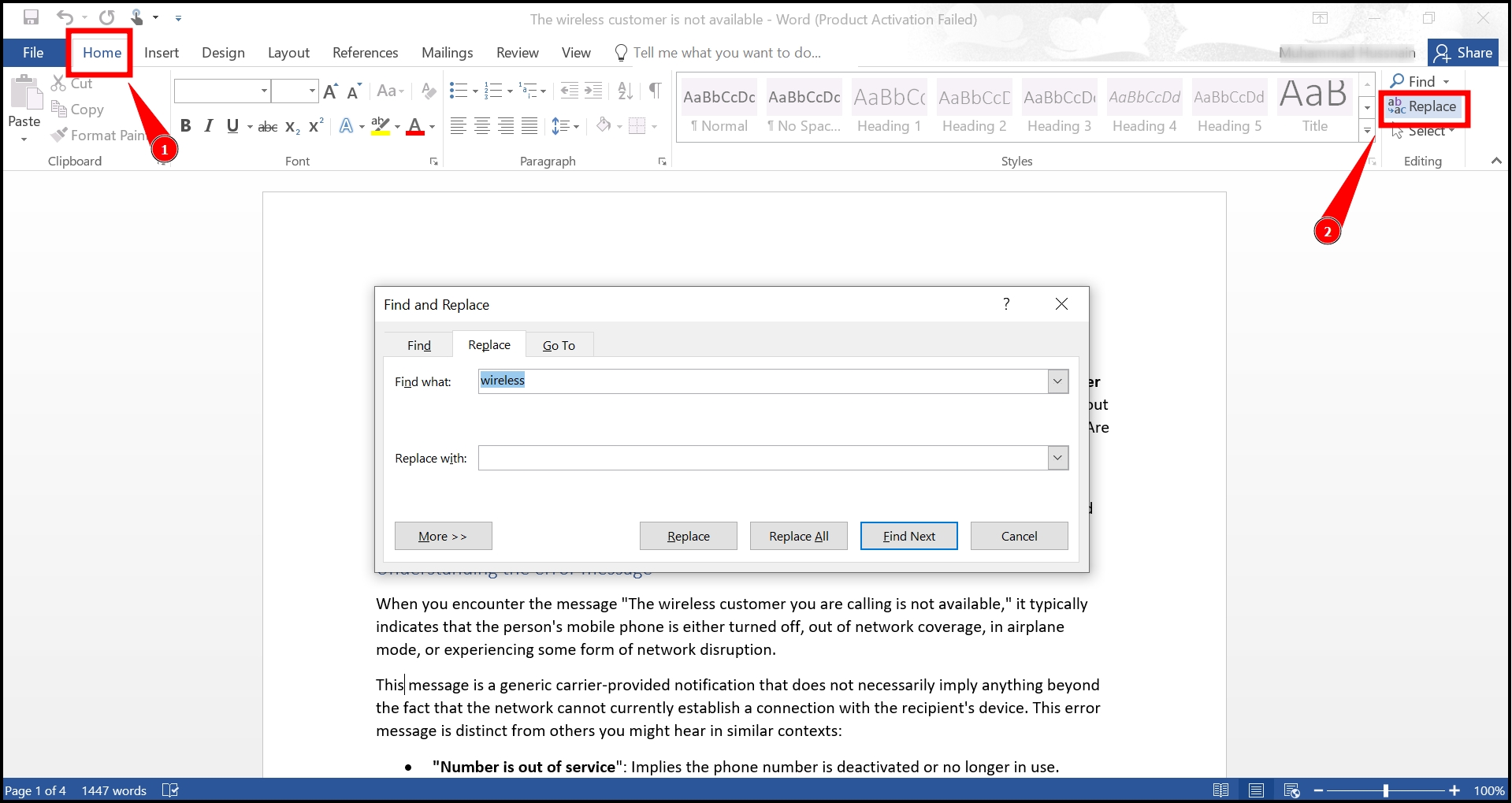Center-align text with Center icon
1512x803 pixels.
click(x=482, y=126)
